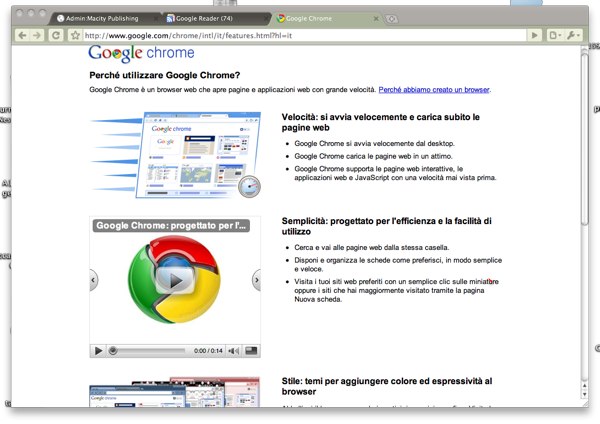Click text Google Chrome si avvia velocemente dal desktop

374,144
